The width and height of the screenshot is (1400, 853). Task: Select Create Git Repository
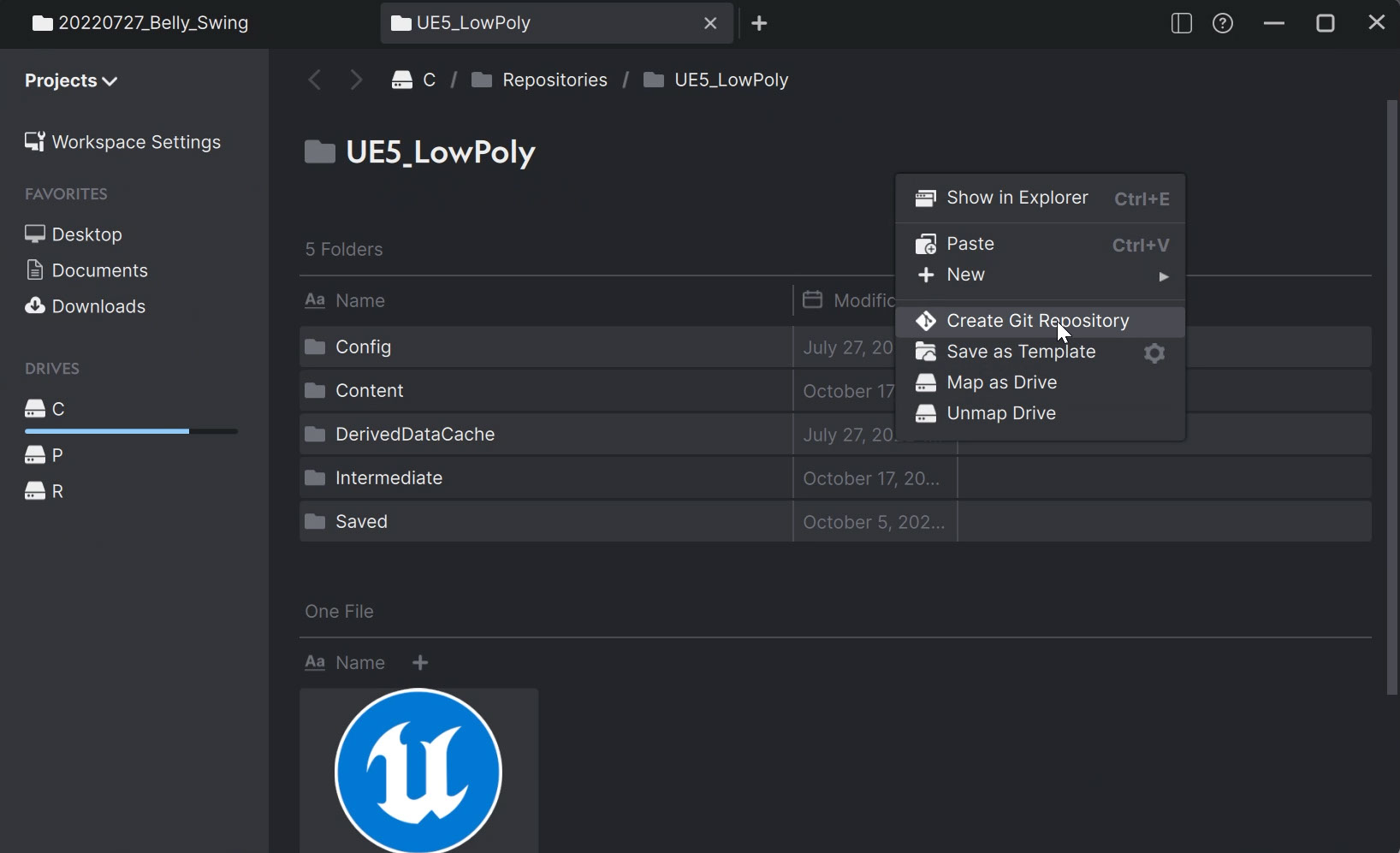[x=1041, y=321]
